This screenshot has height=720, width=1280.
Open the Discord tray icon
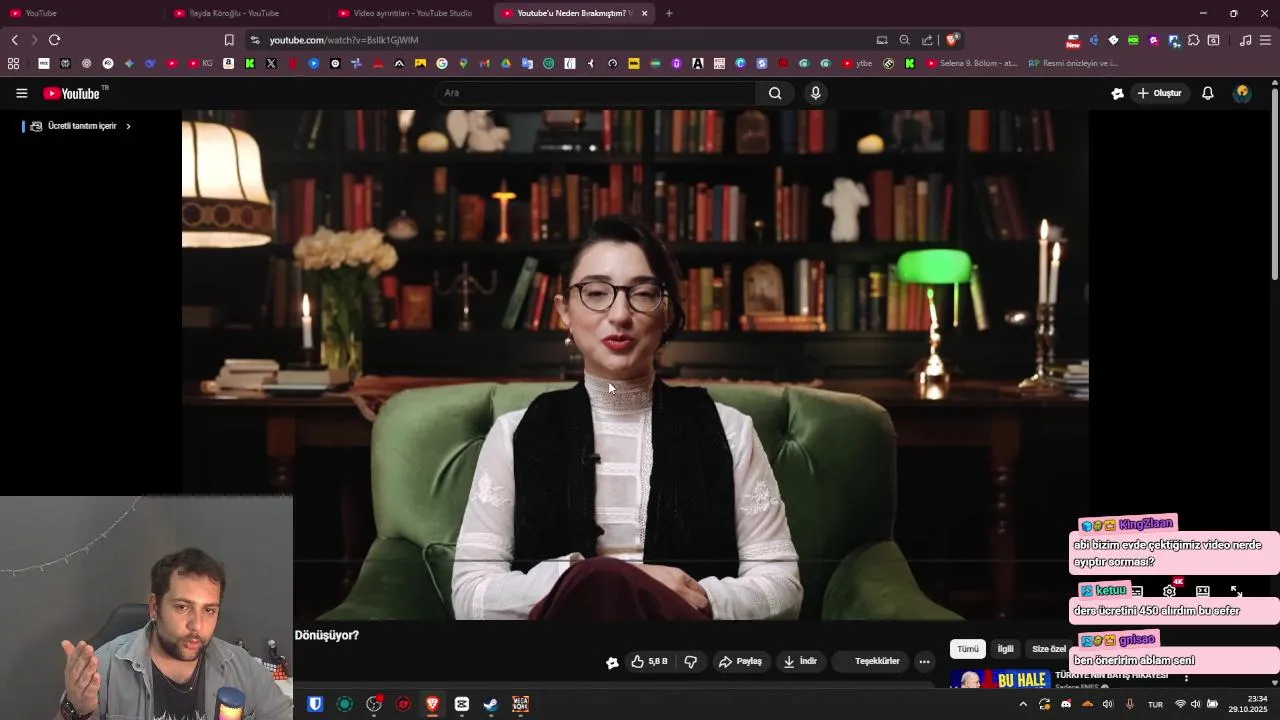coord(1066,704)
